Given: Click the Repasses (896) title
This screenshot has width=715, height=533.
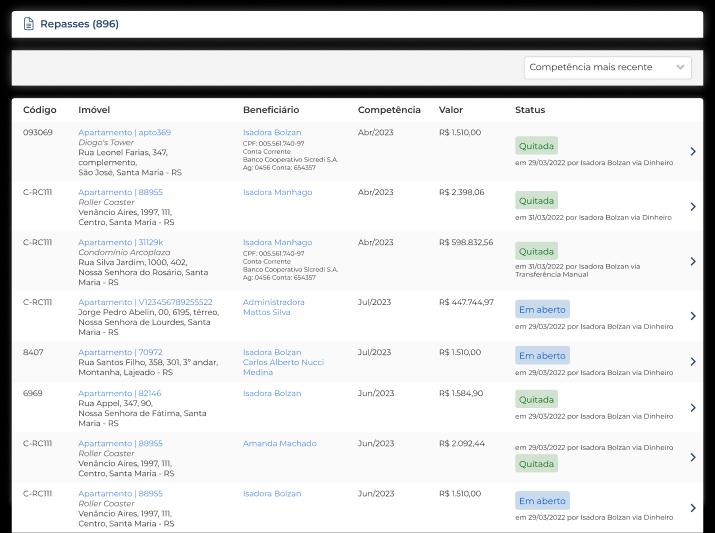Looking at the screenshot, I should 79,24.
